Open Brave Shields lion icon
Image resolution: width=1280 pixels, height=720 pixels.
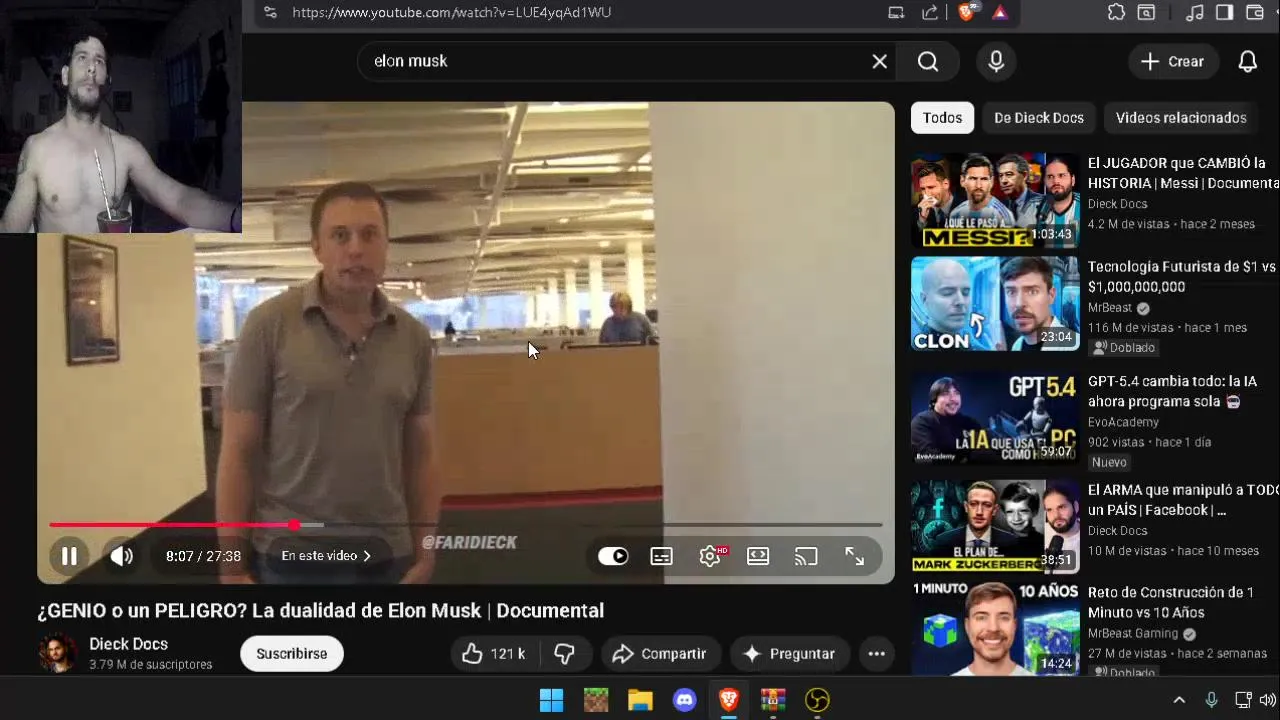click(966, 12)
